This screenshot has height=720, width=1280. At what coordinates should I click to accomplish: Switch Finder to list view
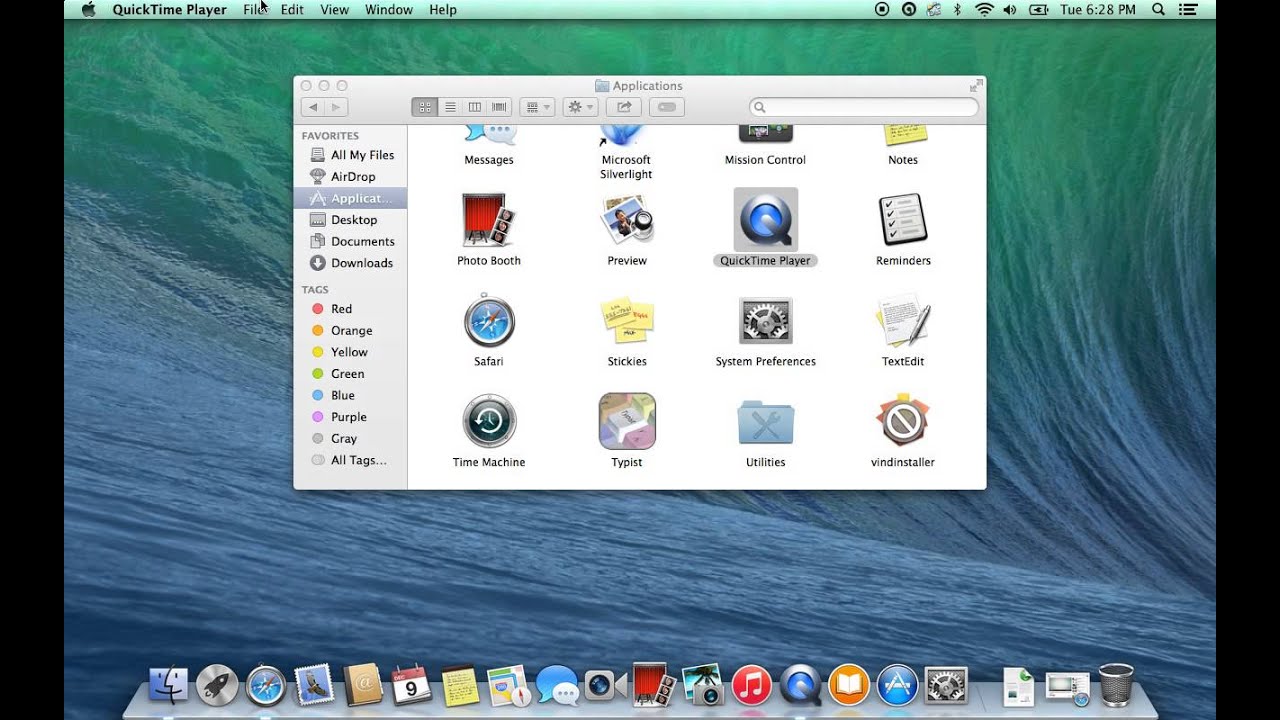[x=450, y=107]
